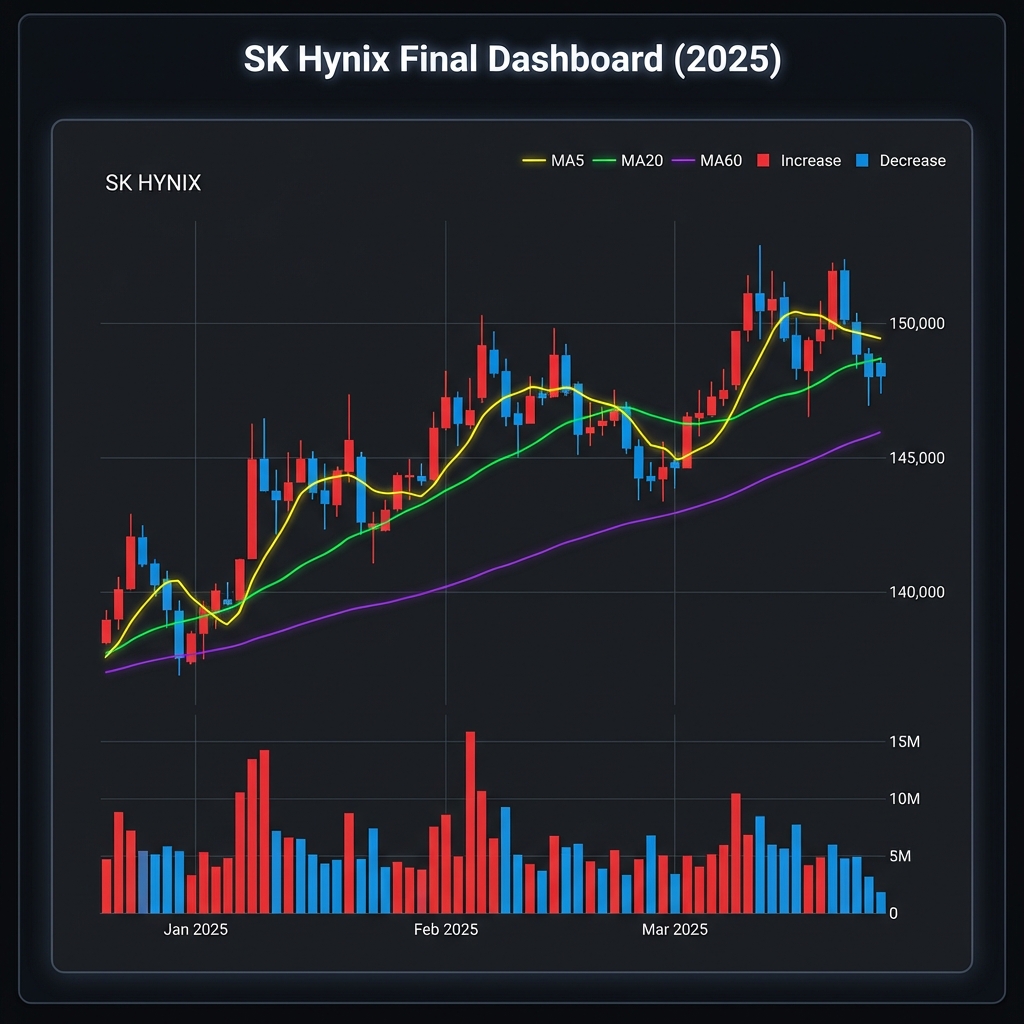
Task: Toggle the MA60 legend entry
Action: point(707,161)
